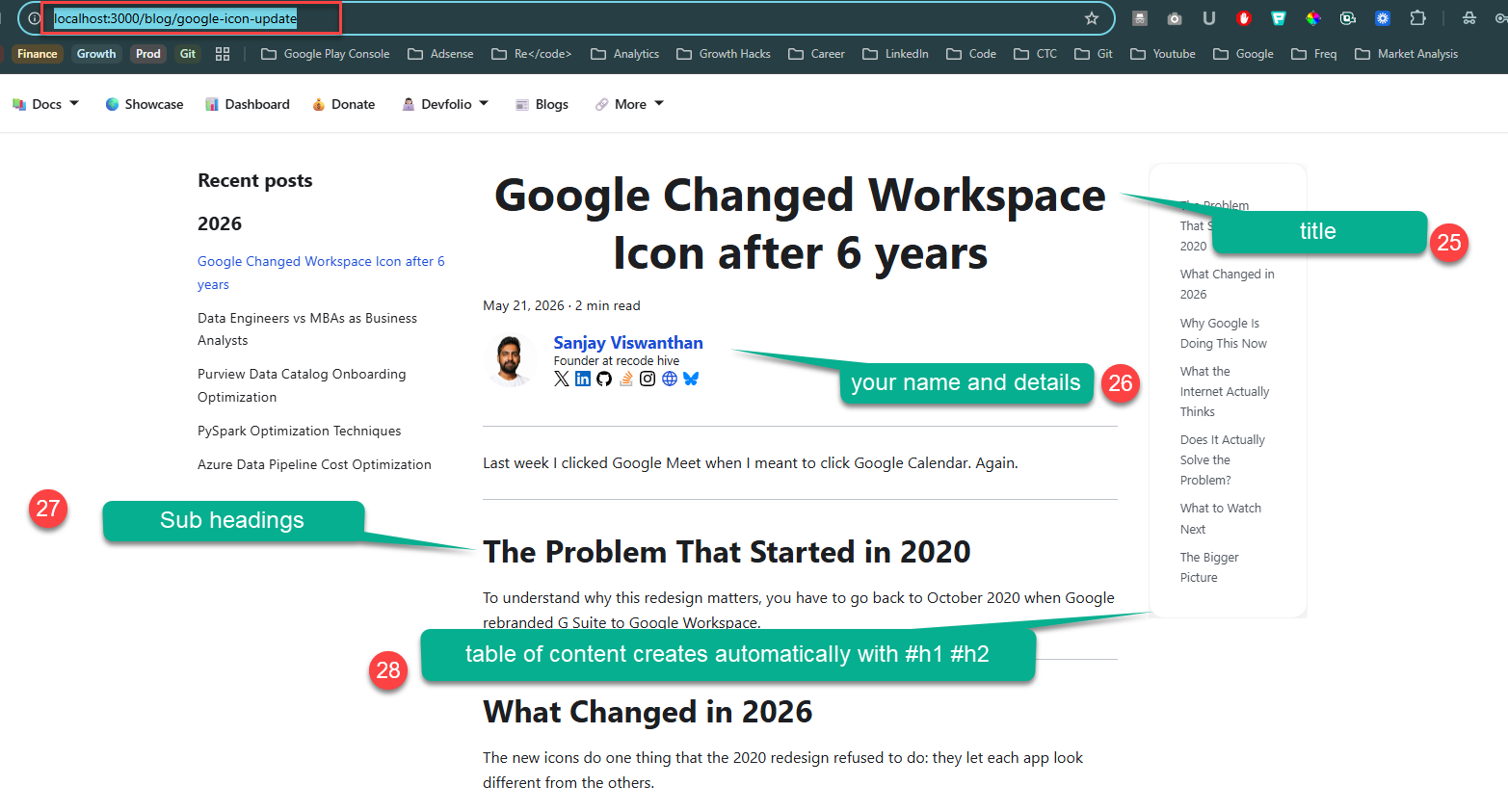Open the Re</code> bookmark folder

tap(532, 54)
